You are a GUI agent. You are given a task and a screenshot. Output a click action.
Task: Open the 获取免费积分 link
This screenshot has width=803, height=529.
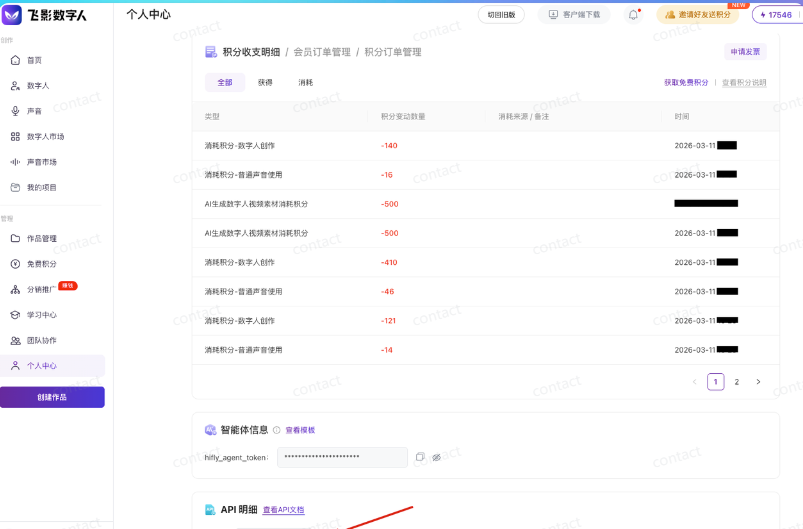click(686, 82)
